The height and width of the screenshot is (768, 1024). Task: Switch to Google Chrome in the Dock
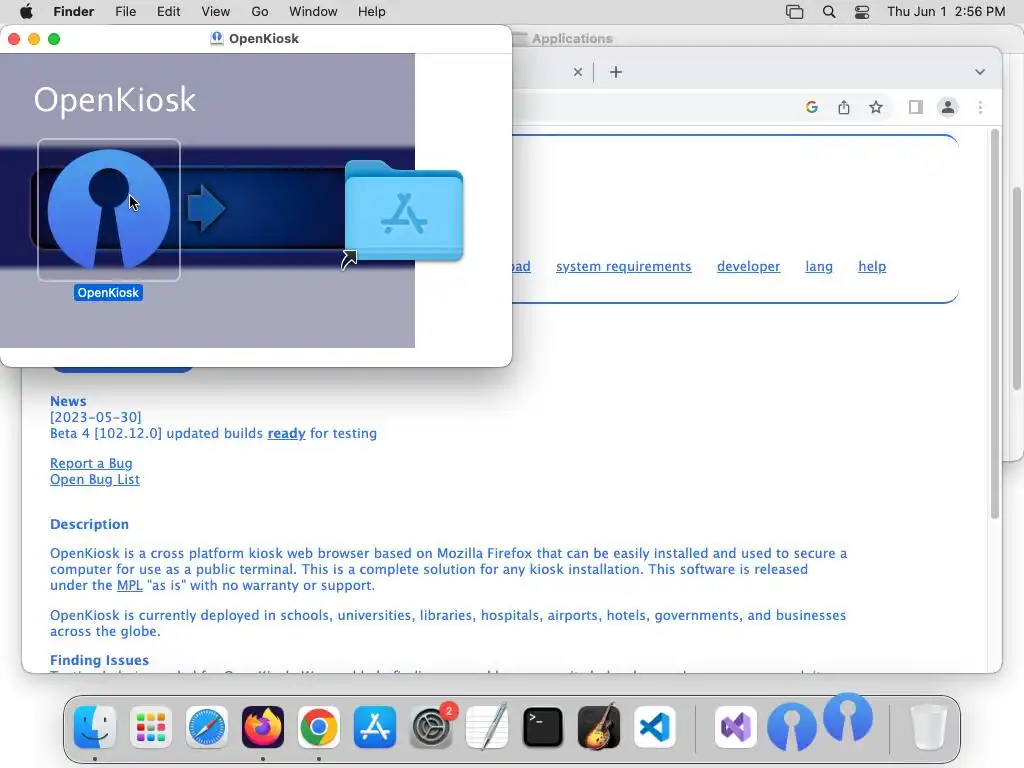click(319, 727)
